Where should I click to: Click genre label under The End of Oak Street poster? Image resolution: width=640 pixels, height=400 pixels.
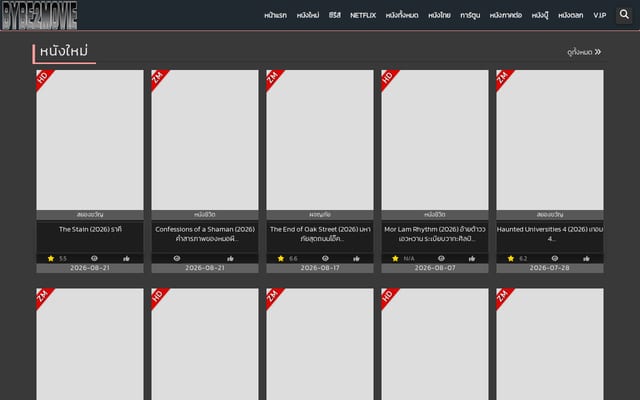click(320, 215)
